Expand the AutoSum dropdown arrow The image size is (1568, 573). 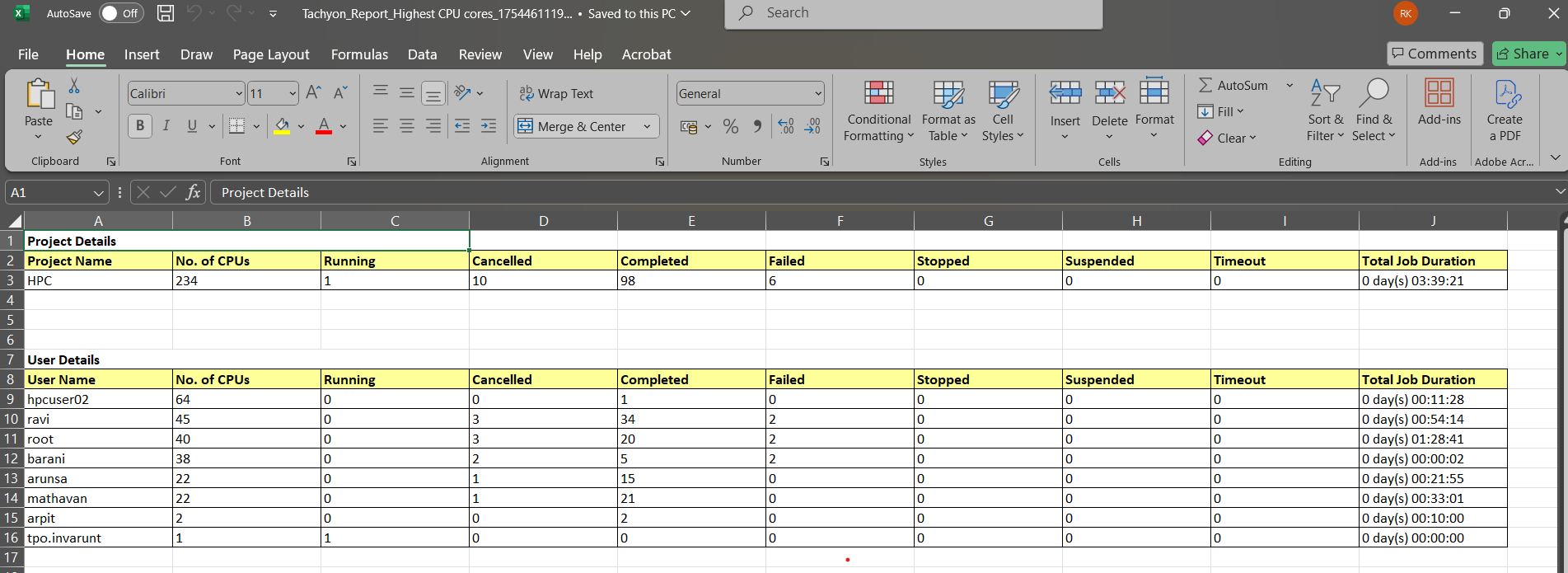[x=1290, y=85]
